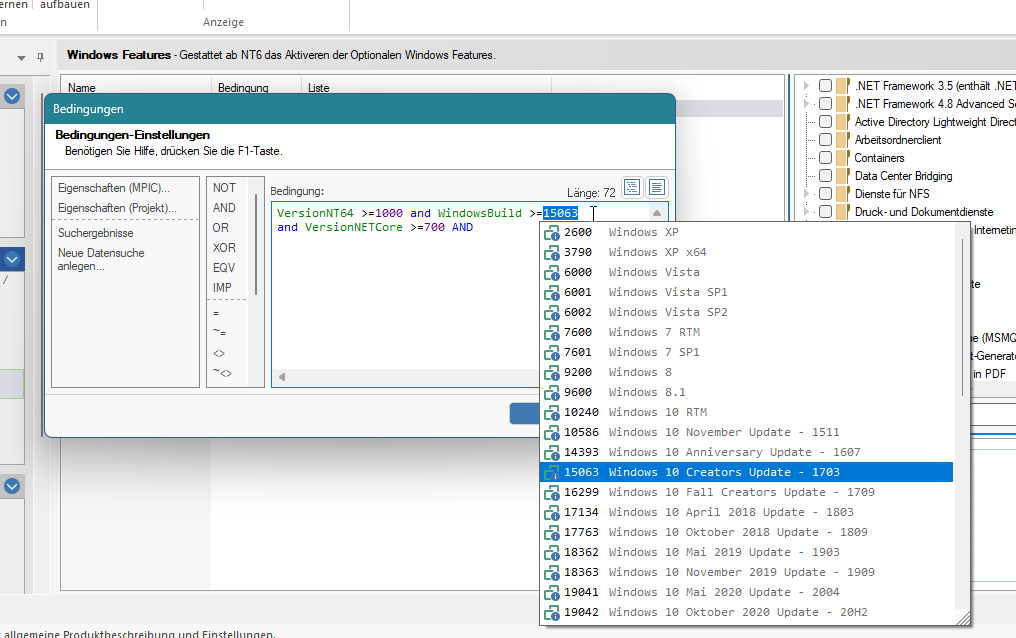
Task: Click the icon beside 2600 Windows XP
Action: click(x=551, y=233)
